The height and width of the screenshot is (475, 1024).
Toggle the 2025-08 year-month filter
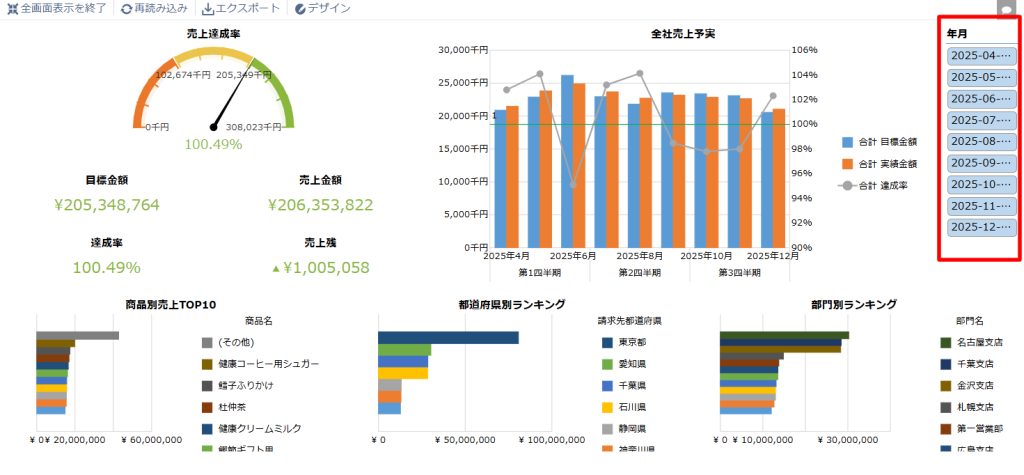point(982,142)
